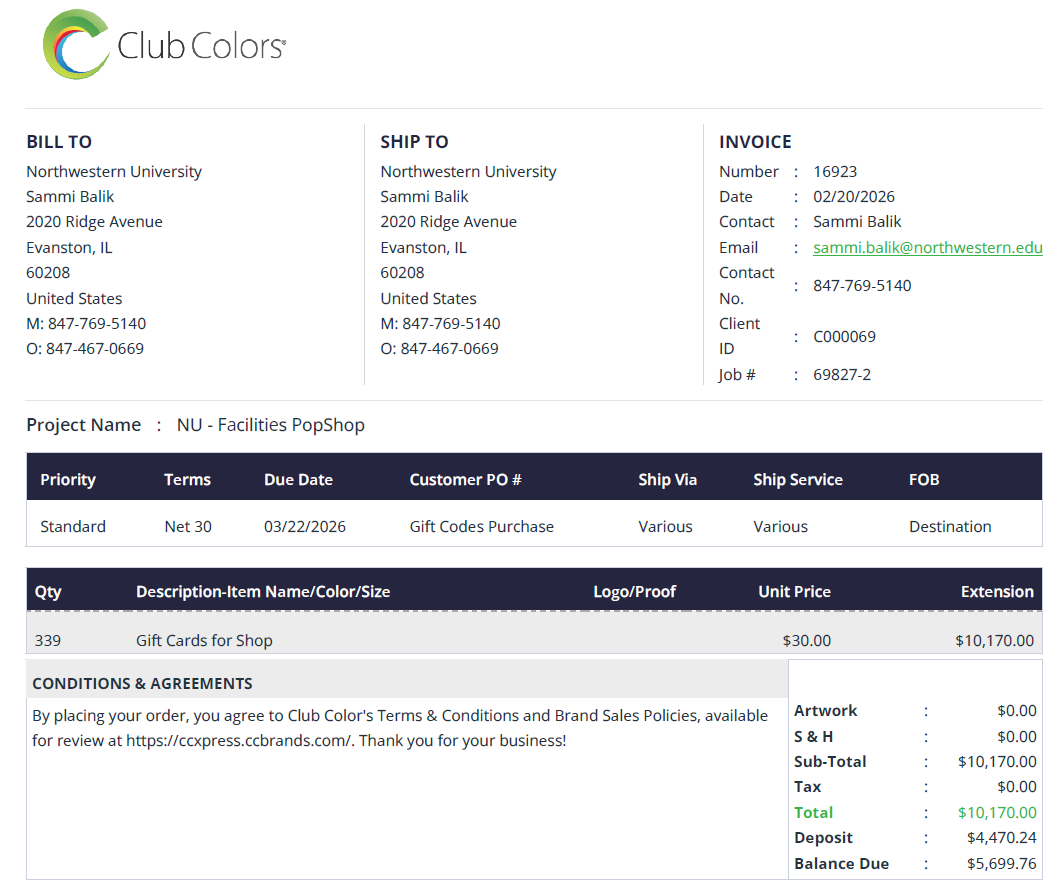Click the Deposit amount $4,470.24

(x=1002, y=838)
